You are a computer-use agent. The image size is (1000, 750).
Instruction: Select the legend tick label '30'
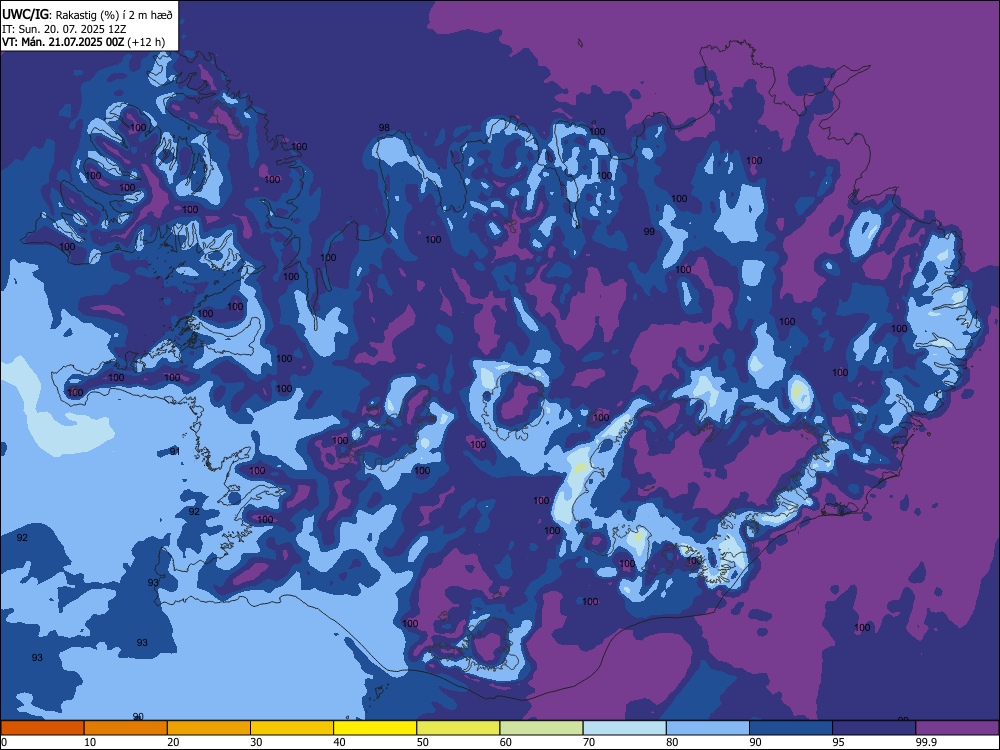pos(256,742)
